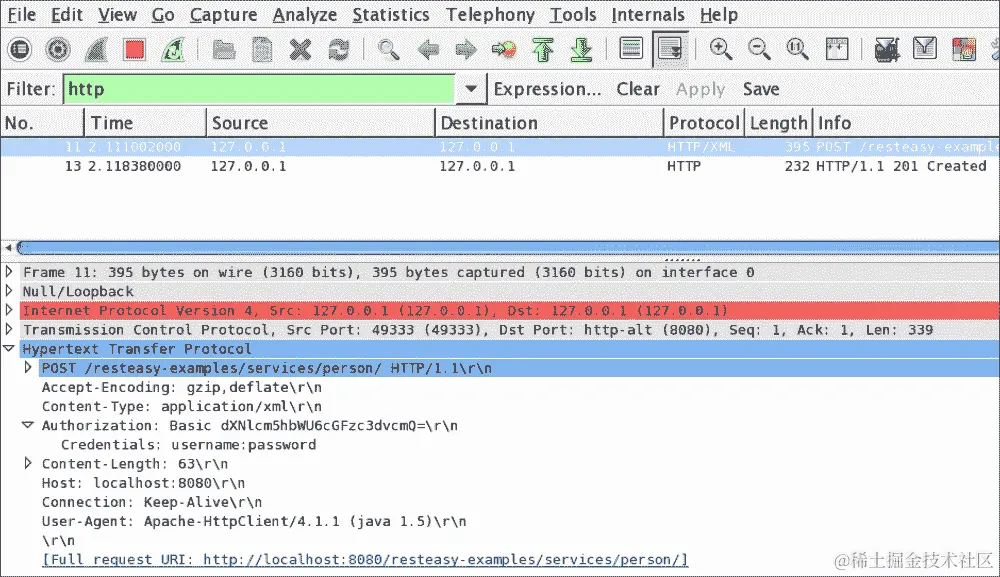Go forward in packet history arrow
The width and height of the screenshot is (1000, 577).
tap(466, 49)
